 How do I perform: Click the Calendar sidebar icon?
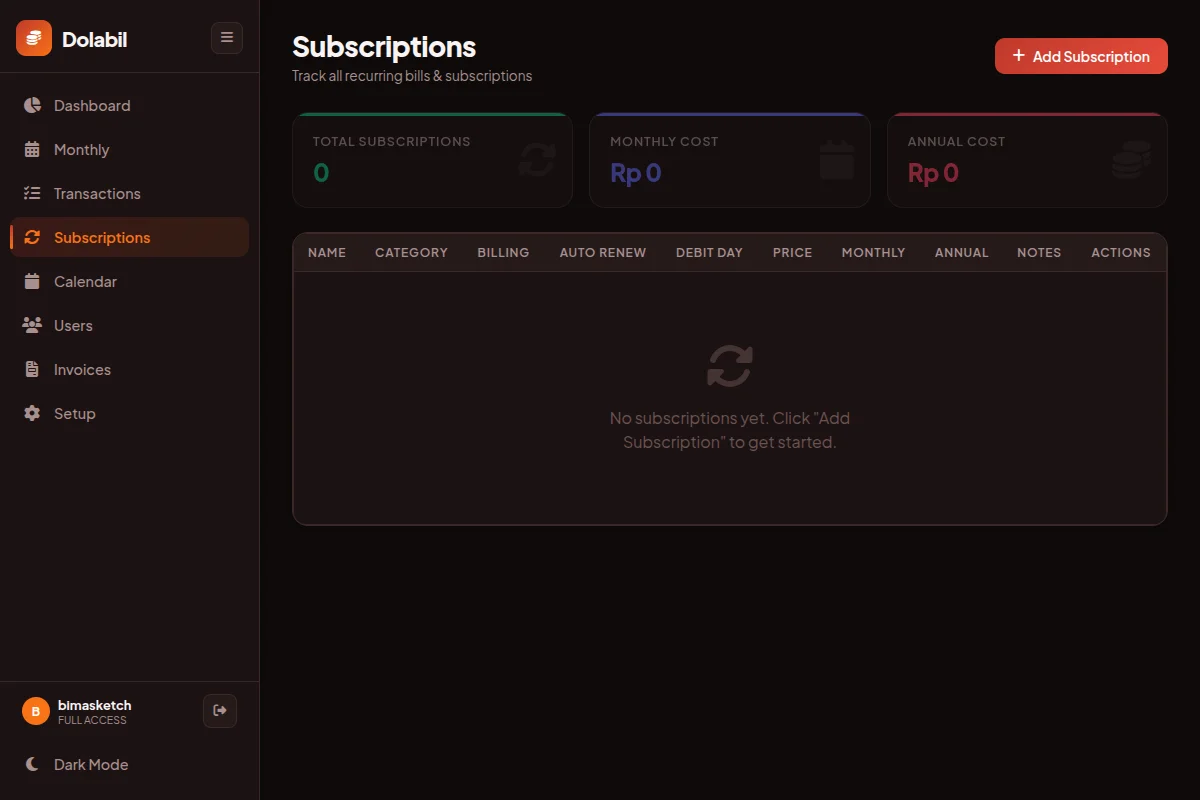point(33,281)
